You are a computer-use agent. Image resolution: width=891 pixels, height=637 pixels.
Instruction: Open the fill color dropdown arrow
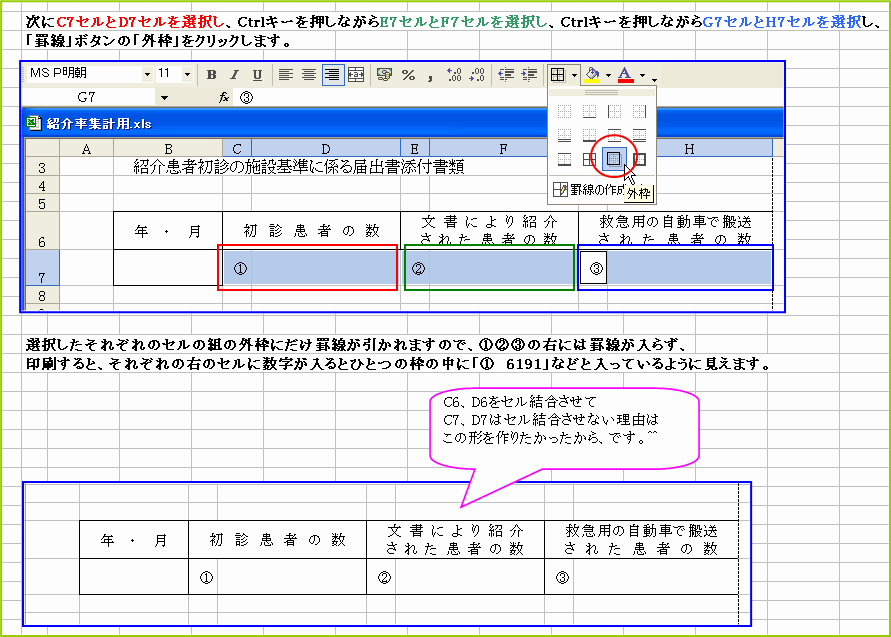[607, 74]
